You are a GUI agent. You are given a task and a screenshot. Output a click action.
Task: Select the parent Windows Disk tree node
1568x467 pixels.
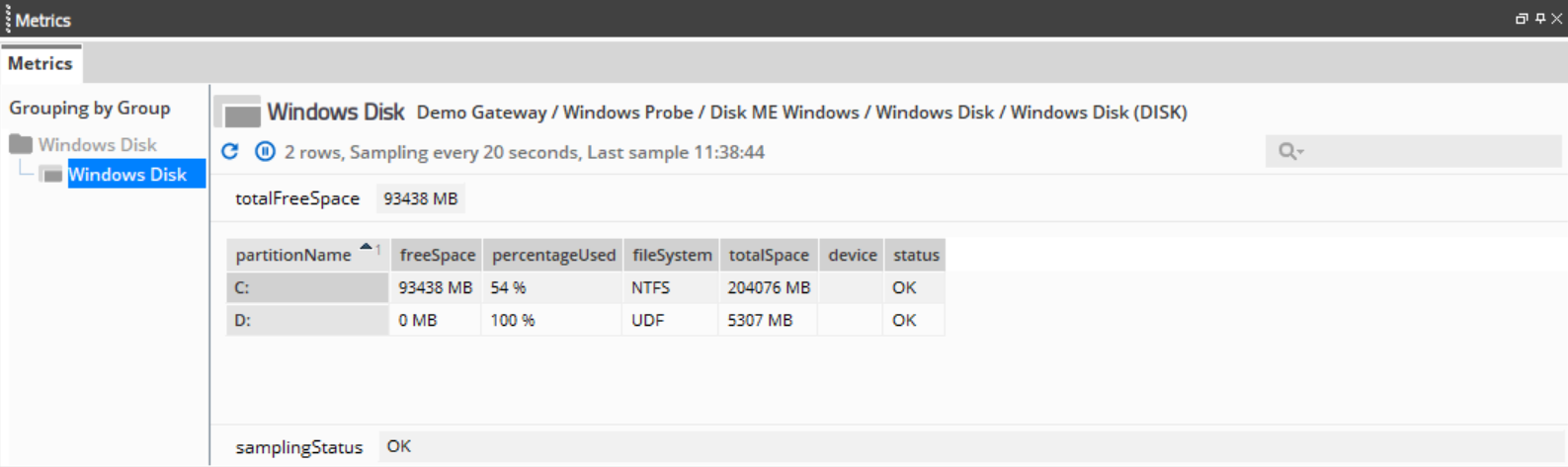point(97,144)
